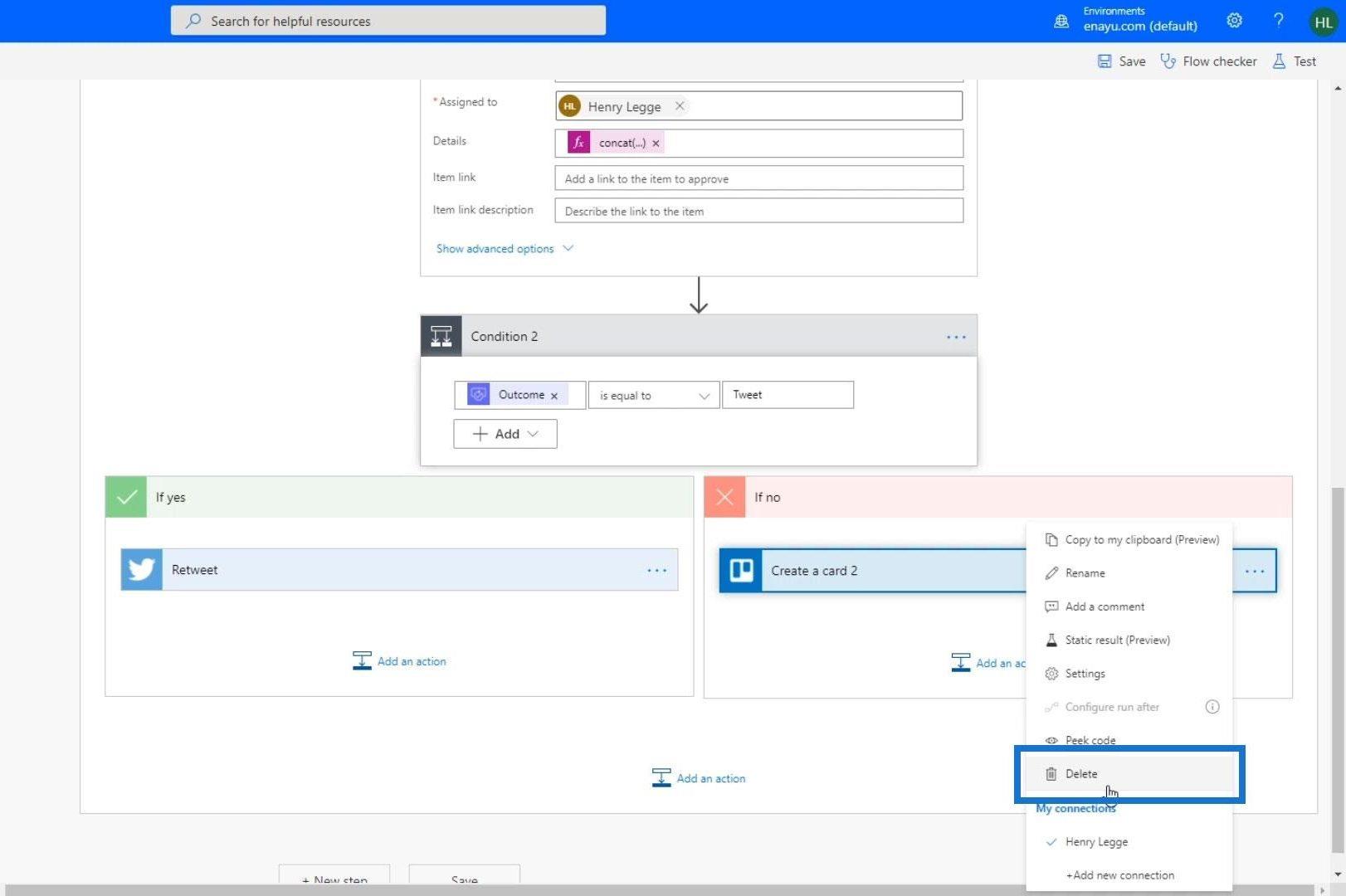Click the Details input field
Viewport: 1346px width, 896px height.
758,143
